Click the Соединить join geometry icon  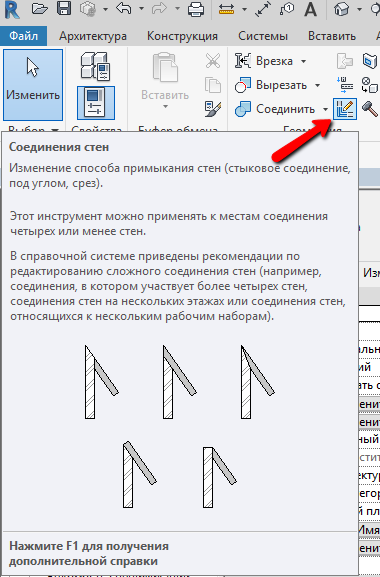pos(243,109)
